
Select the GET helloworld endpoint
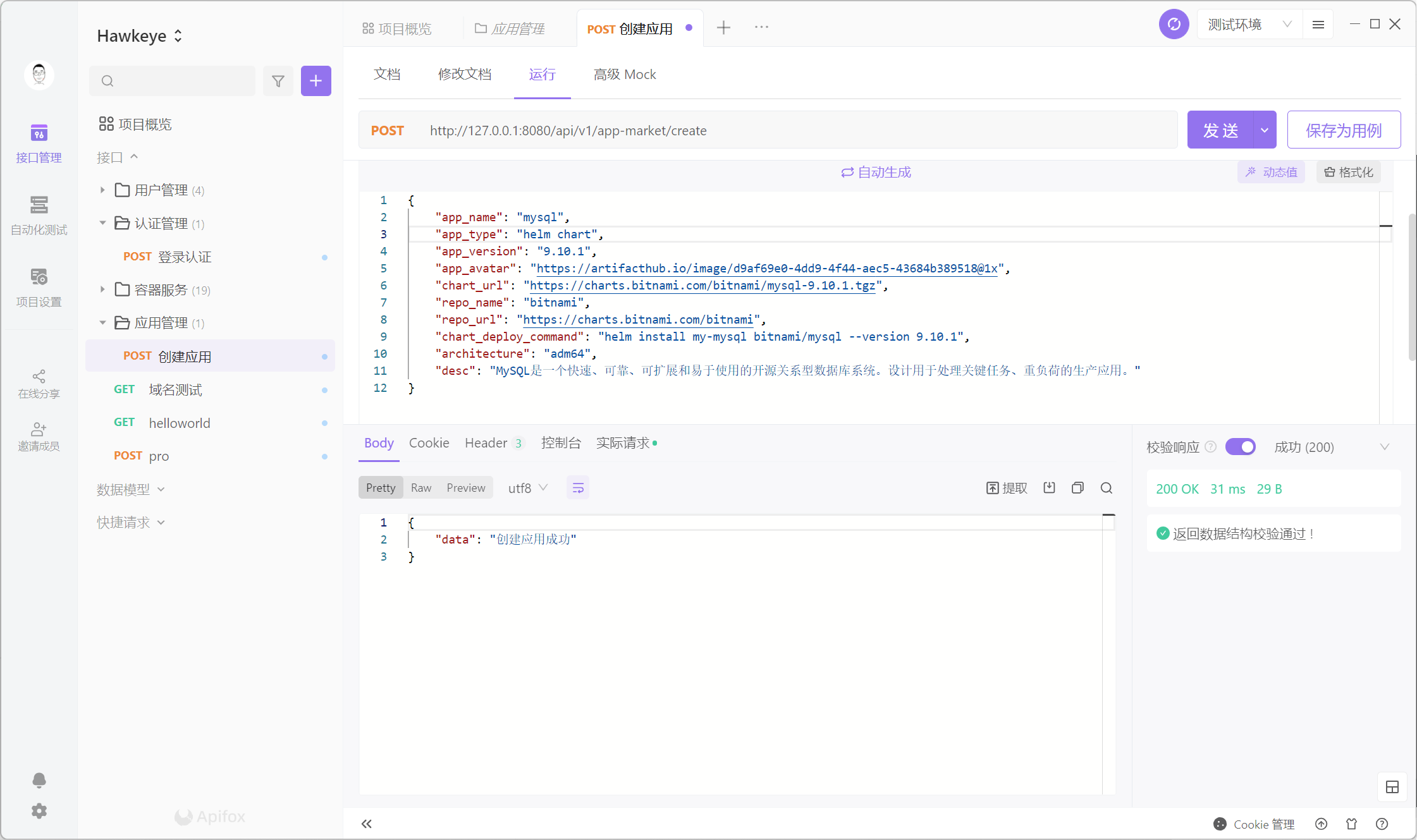click(x=210, y=423)
